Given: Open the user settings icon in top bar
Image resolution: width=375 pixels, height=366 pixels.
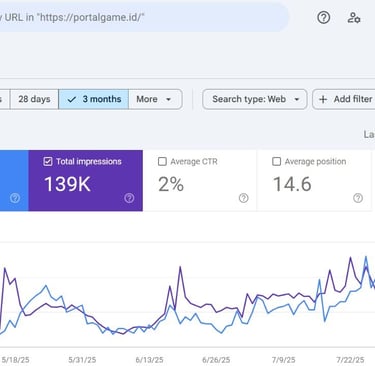Looking at the screenshot, I should [x=354, y=17].
